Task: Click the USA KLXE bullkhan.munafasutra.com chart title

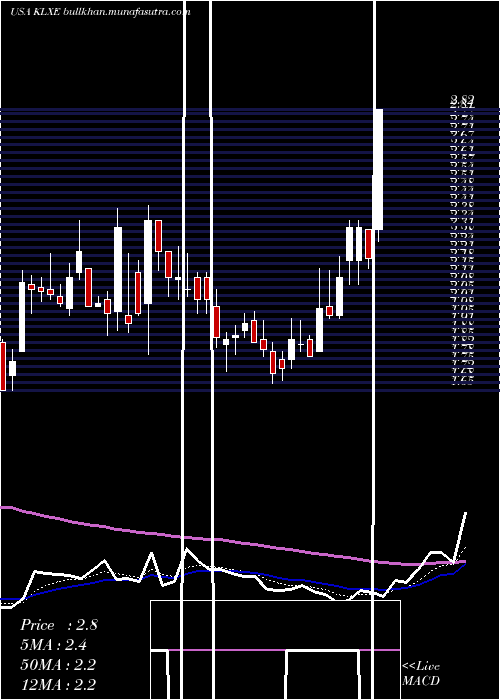Action: tap(100, 12)
